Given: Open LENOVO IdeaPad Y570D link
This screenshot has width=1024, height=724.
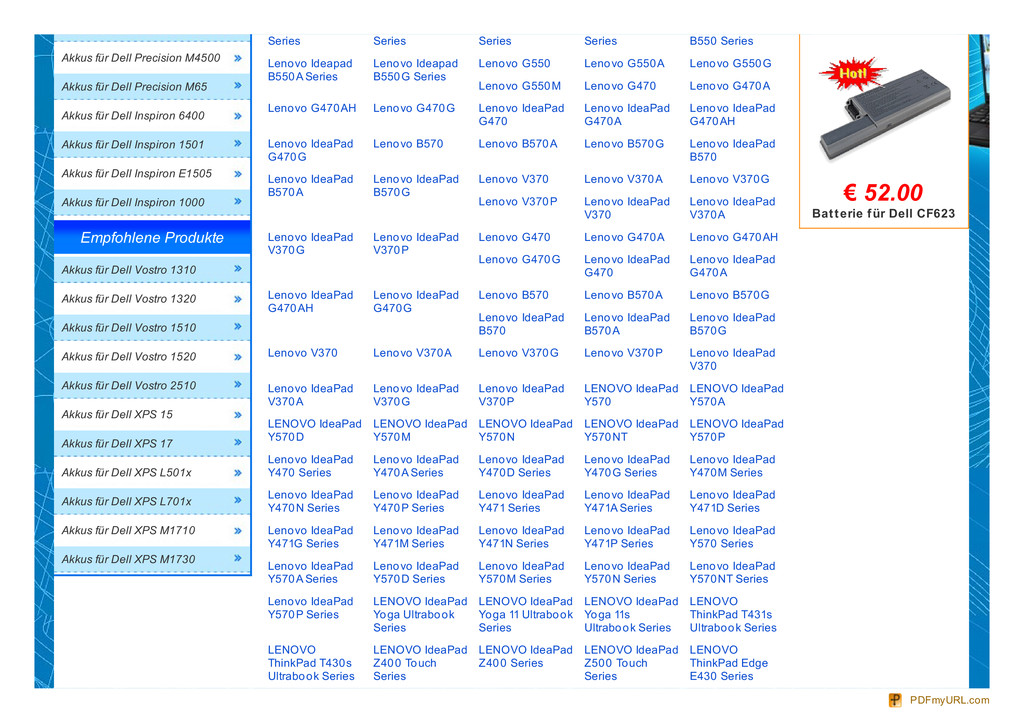Looking at the screenshot, I should (314, 430).
